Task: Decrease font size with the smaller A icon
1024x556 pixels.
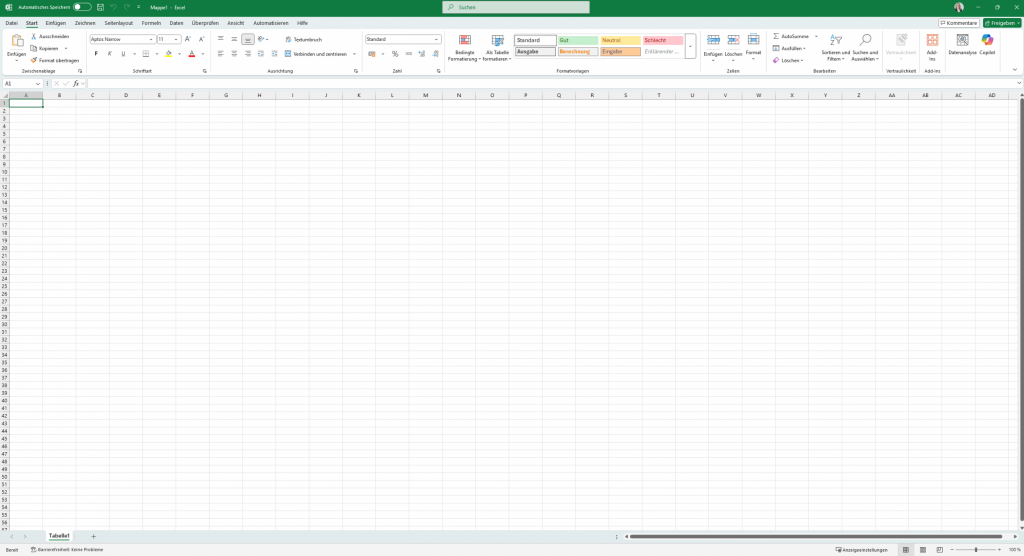Action: [201, 39]
